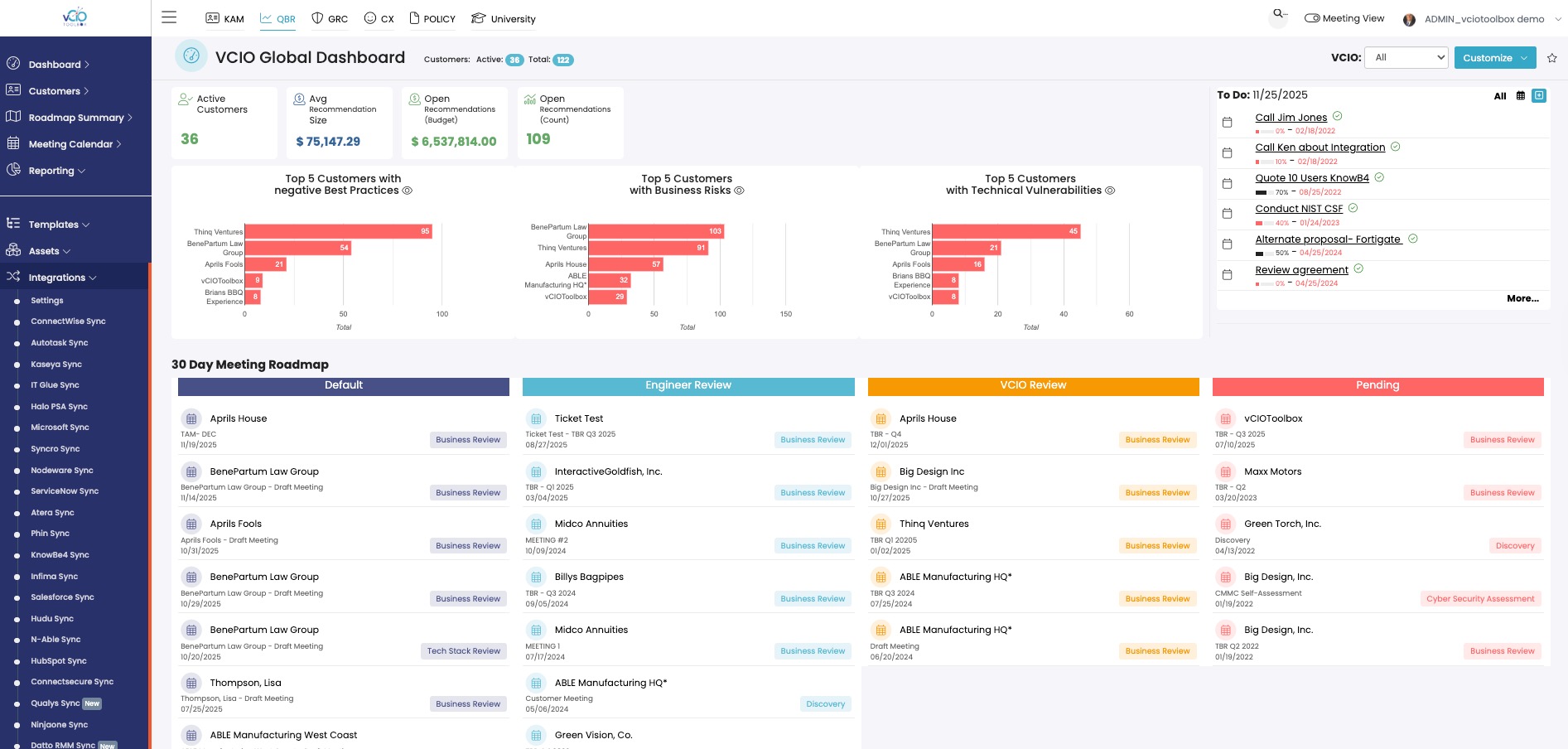
Task: Open ConnectWise Sync integration
Action: (x=68, y=321)
